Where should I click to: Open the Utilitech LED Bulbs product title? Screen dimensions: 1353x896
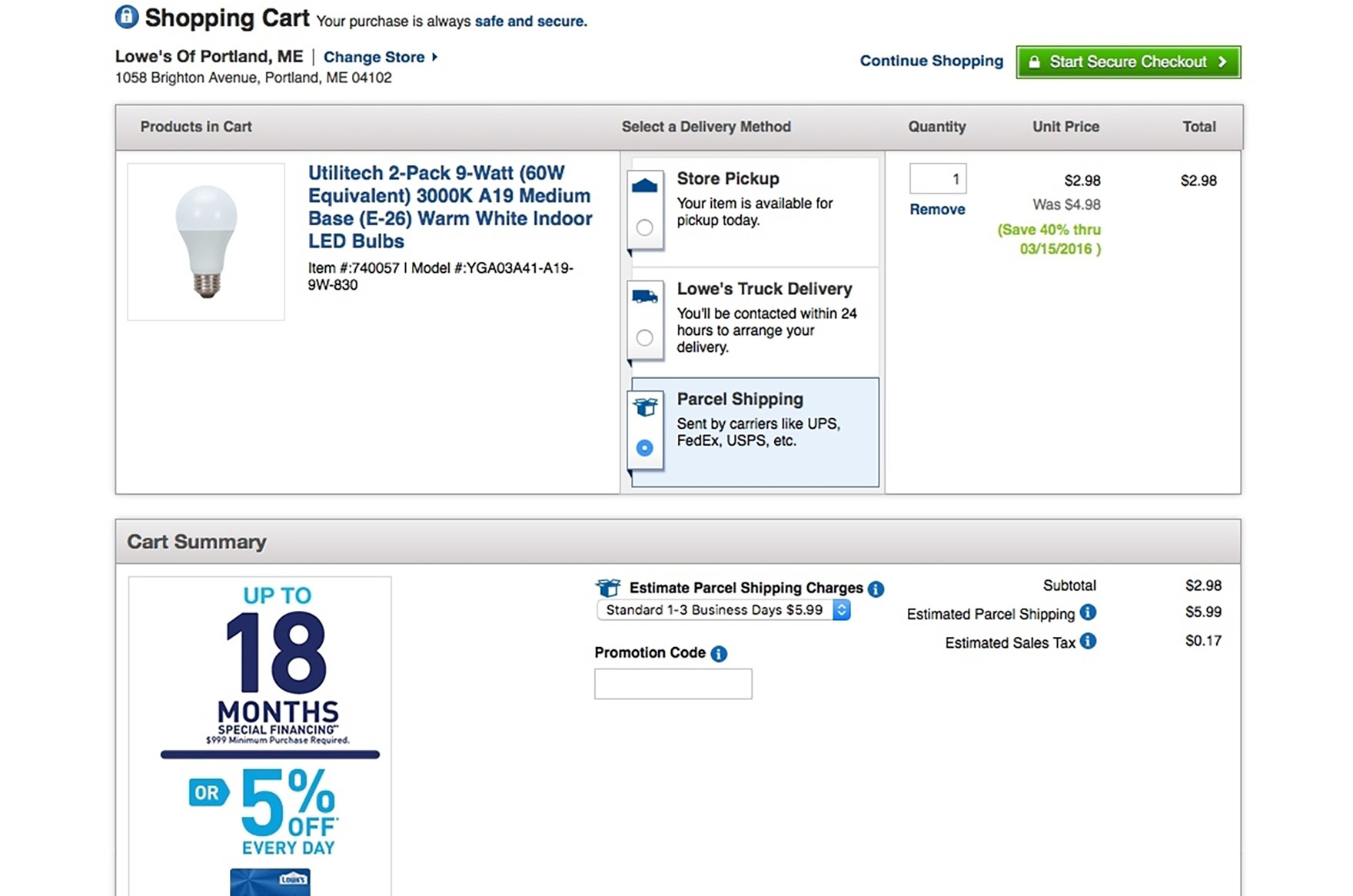pos(450,207)
